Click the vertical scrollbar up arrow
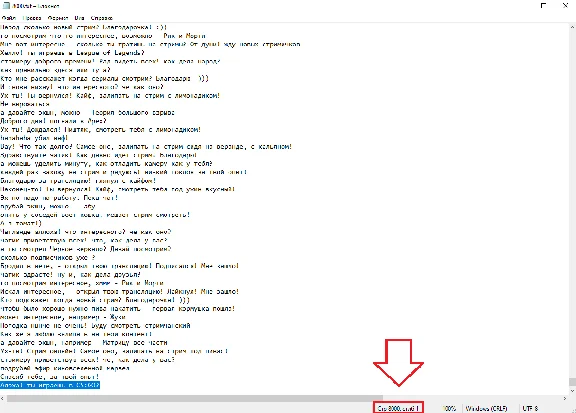The height and width of the screenshot is (413, 576). (x=572, y=27)
